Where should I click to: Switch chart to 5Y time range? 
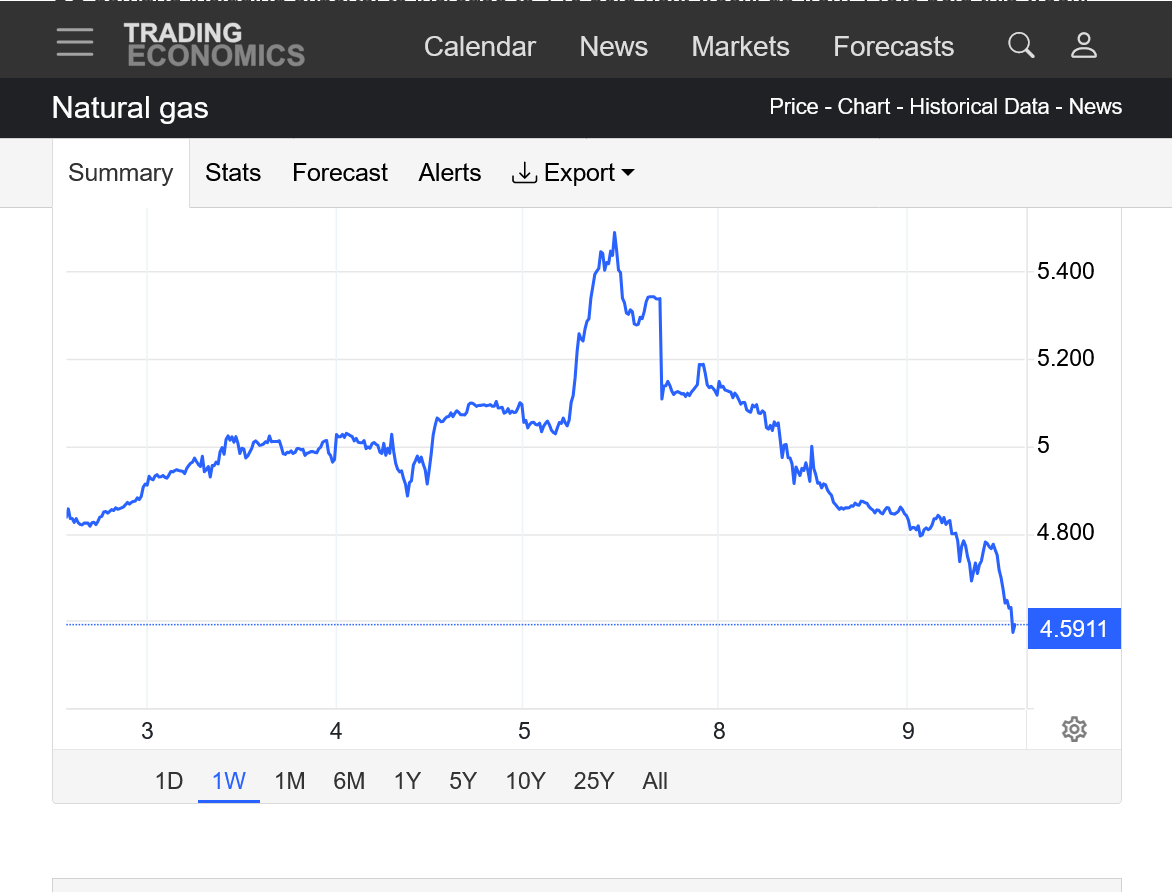click(463, 781)
